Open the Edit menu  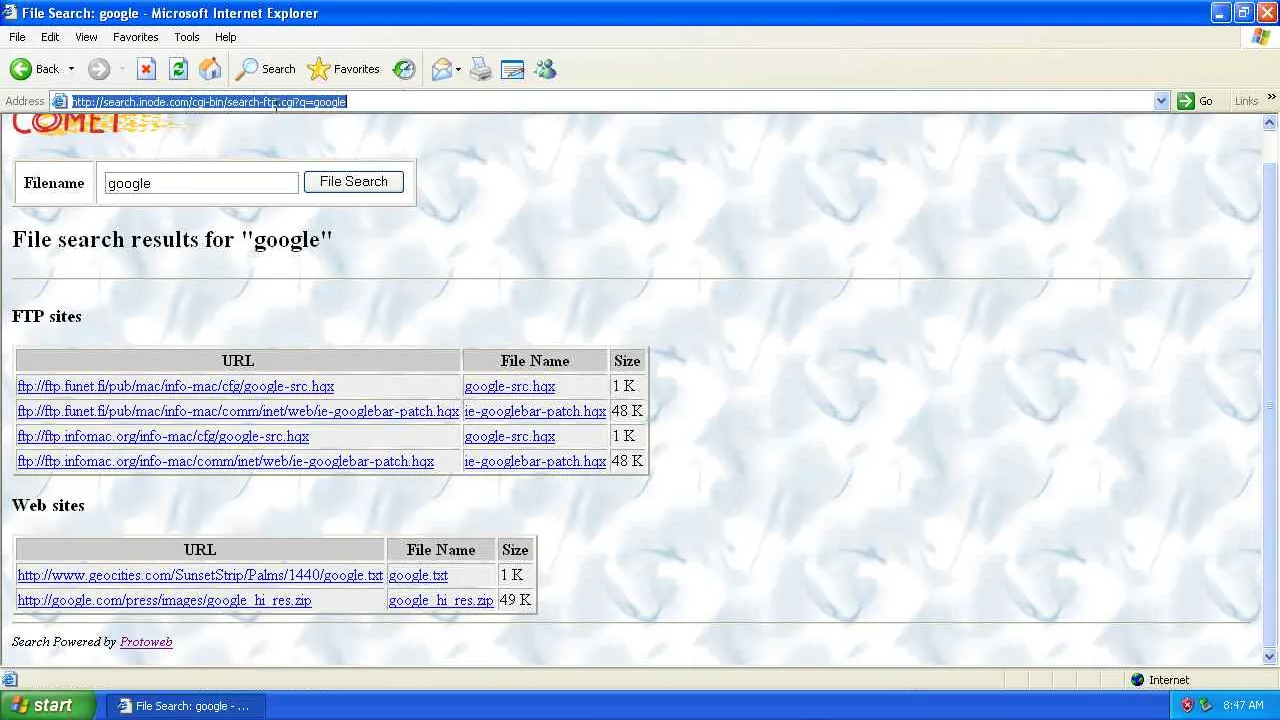tap(50, 37)
